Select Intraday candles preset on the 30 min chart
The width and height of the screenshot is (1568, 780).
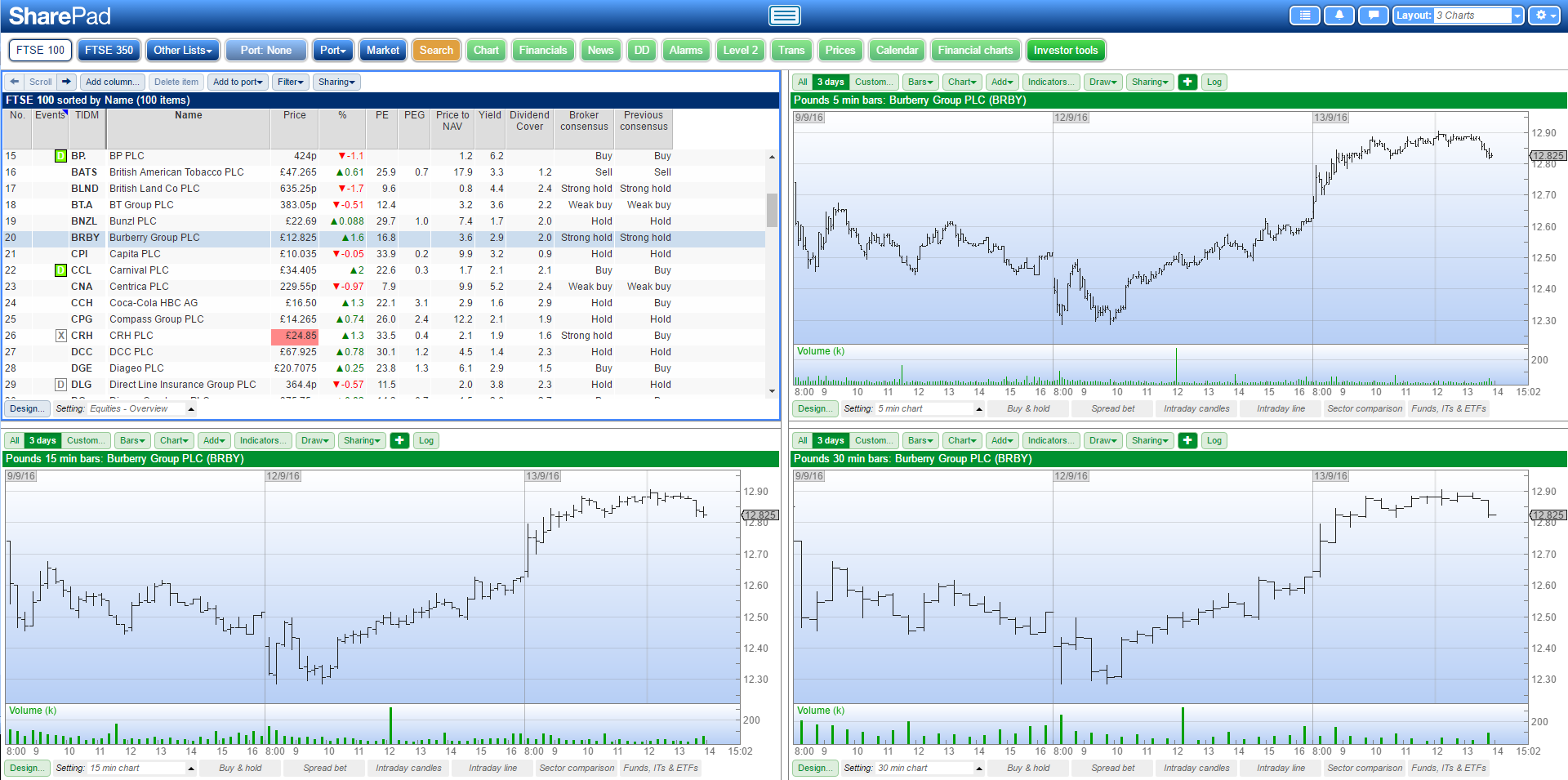1196,768
